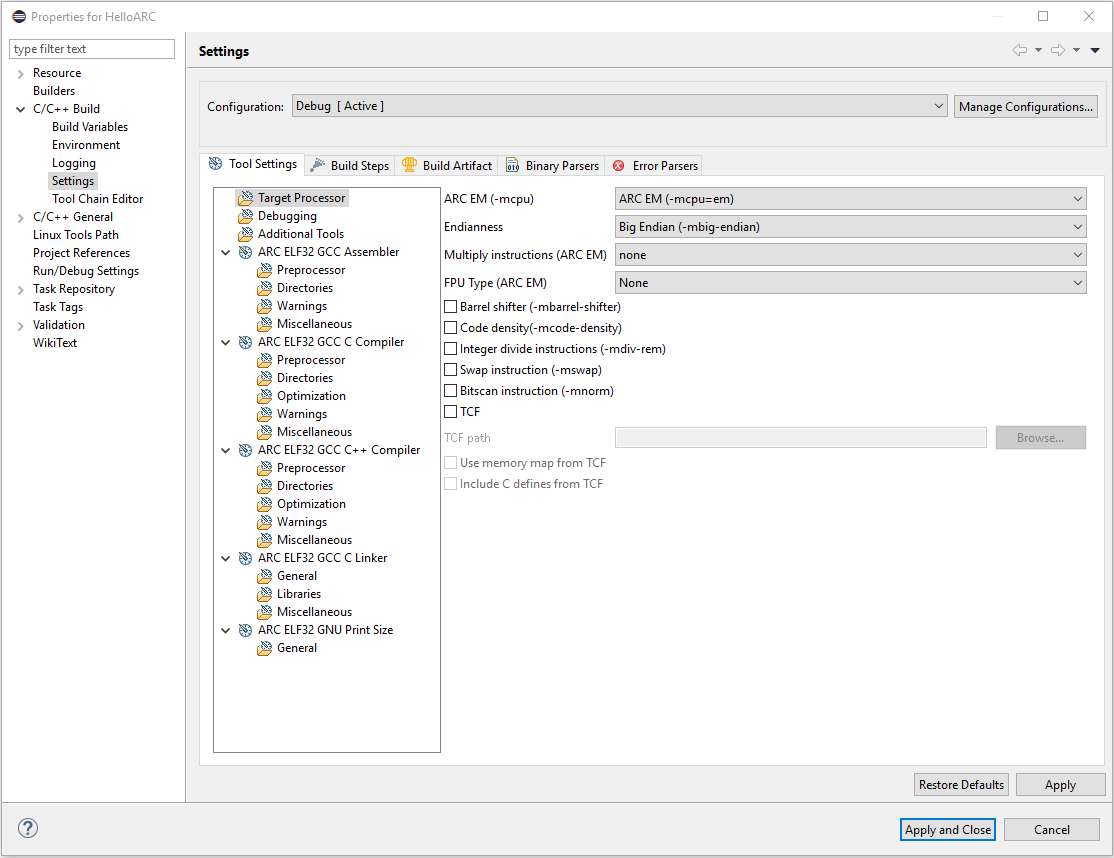Click the Debugging tree icon
This screenshot has width=1114, height=858.
(245, 216)
